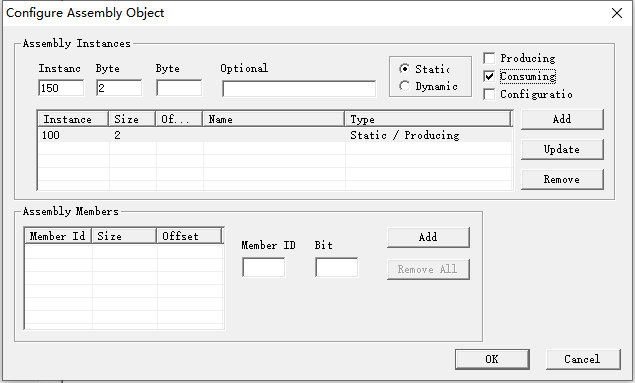Click the Offset column header

tap(190, 236)
